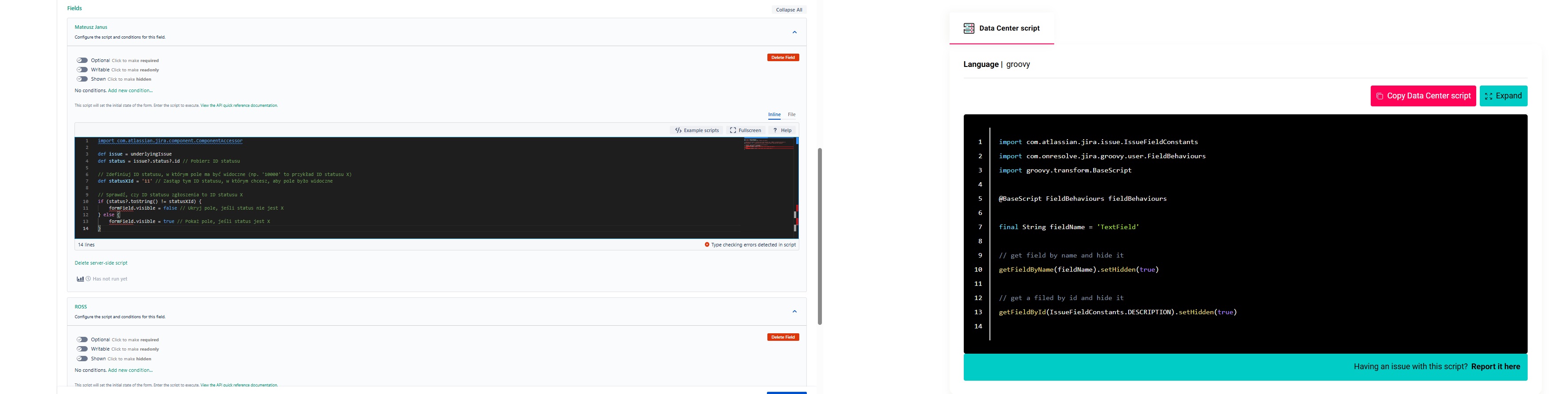Screen dimensions: 1568x394
Task: Click 'def statusXId' line in the editor
Action: click(215, 181)
